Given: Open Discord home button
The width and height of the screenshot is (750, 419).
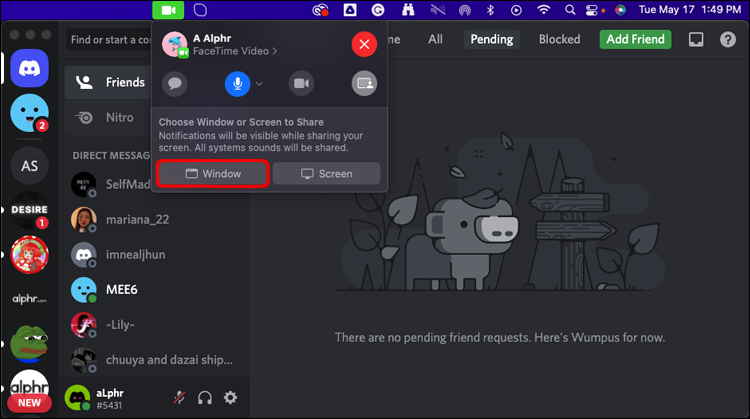Looking at the screenshot, I should click(30, 68).
